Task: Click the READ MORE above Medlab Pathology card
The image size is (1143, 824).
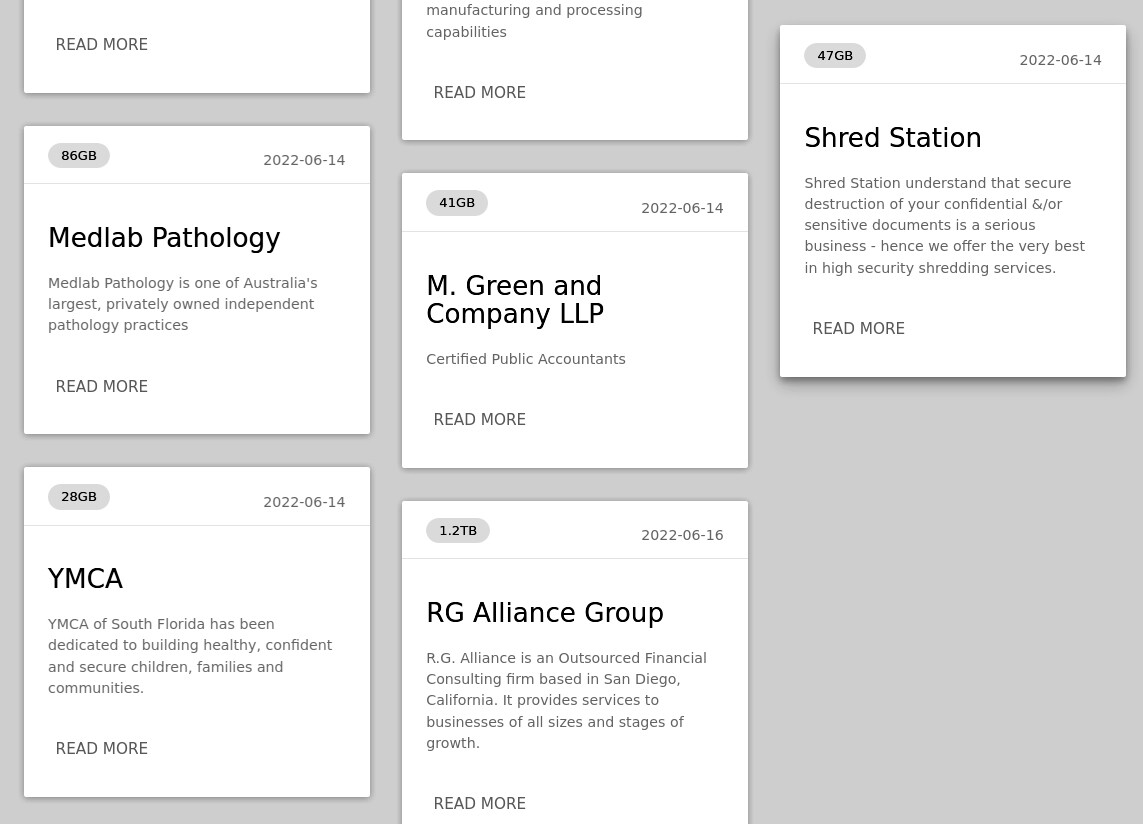Action: (101, 44)
